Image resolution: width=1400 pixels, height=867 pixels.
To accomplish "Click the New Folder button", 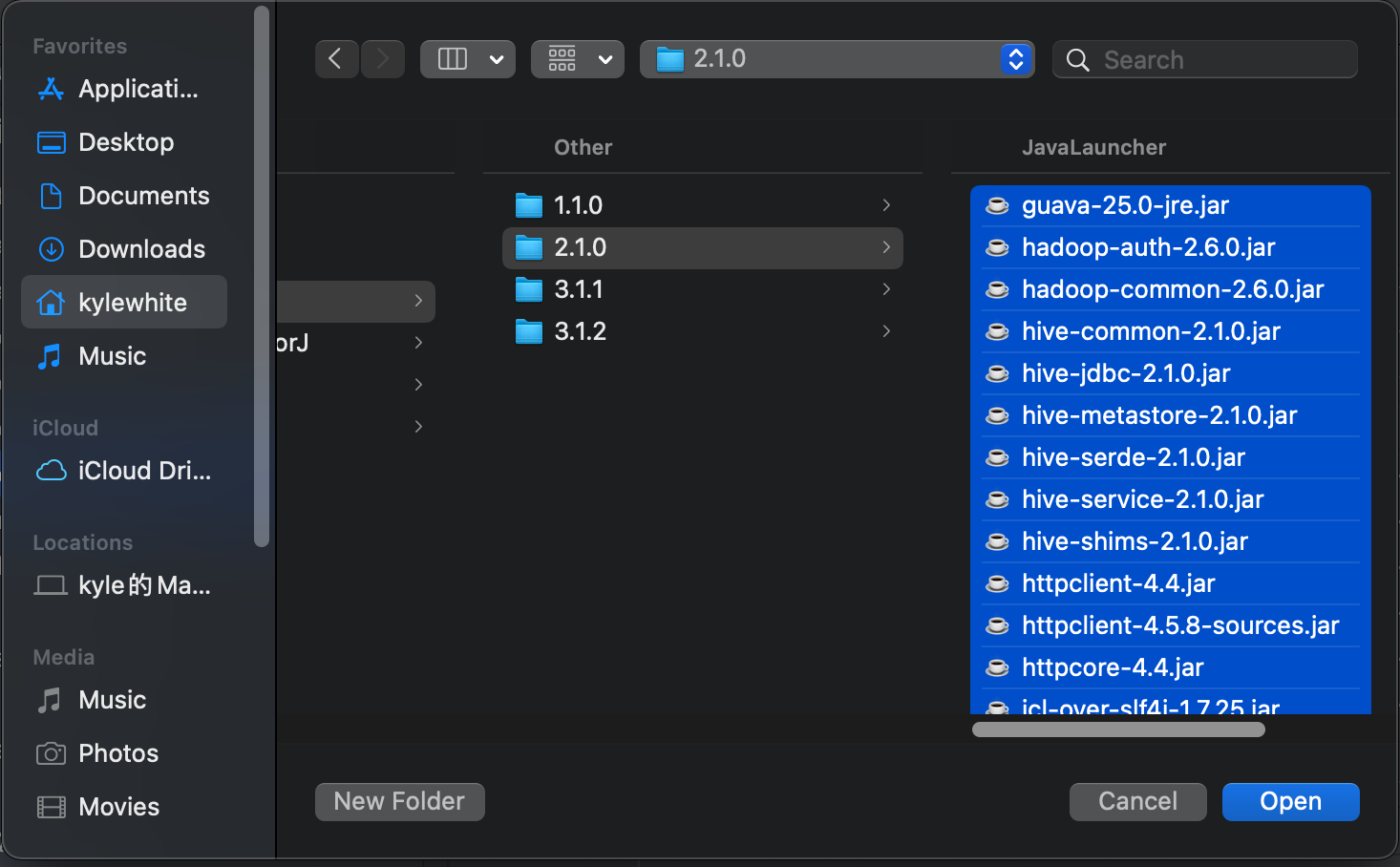I will (400, 801).
